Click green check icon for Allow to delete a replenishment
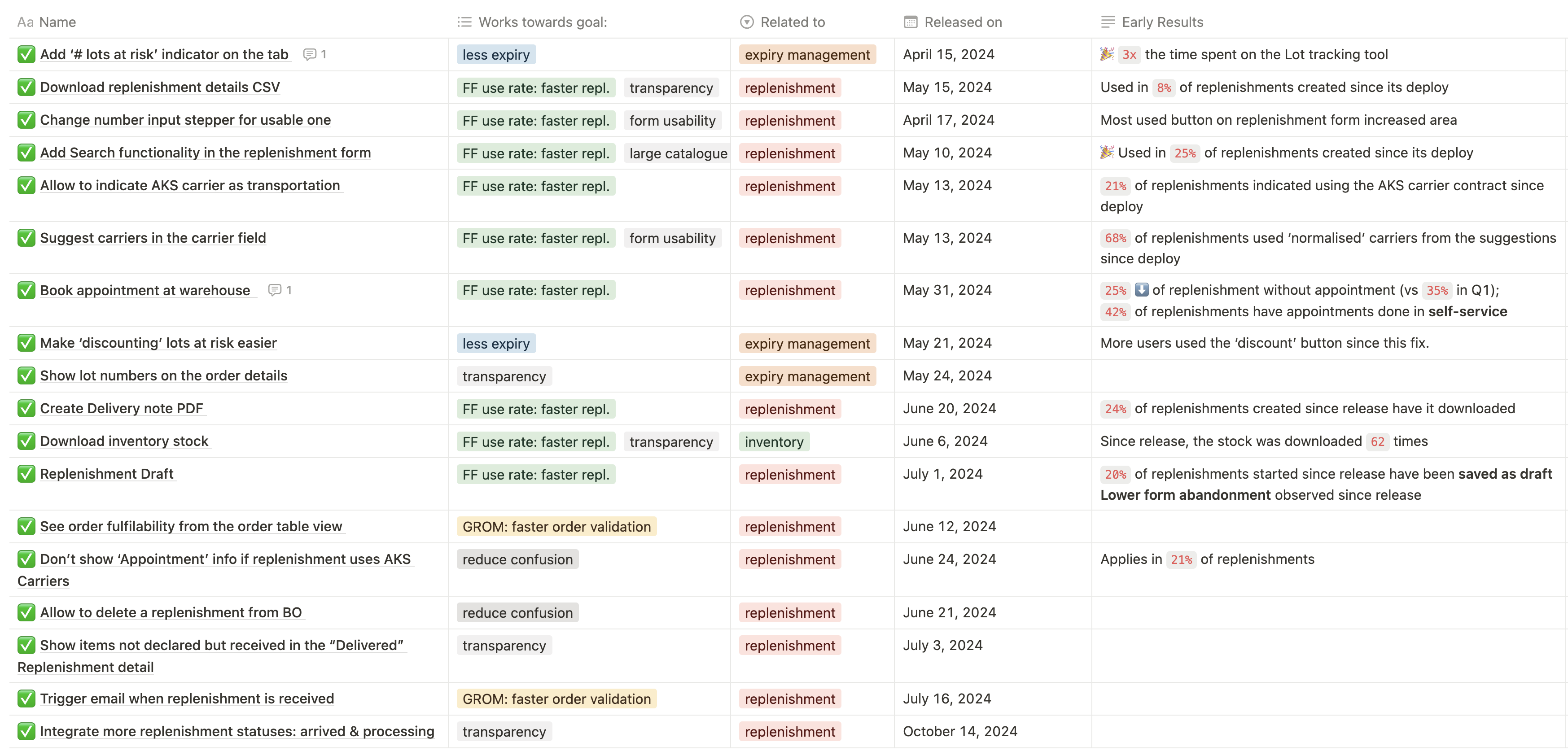Viewport: 1568px width, 751px height. [x=26, y=613]
